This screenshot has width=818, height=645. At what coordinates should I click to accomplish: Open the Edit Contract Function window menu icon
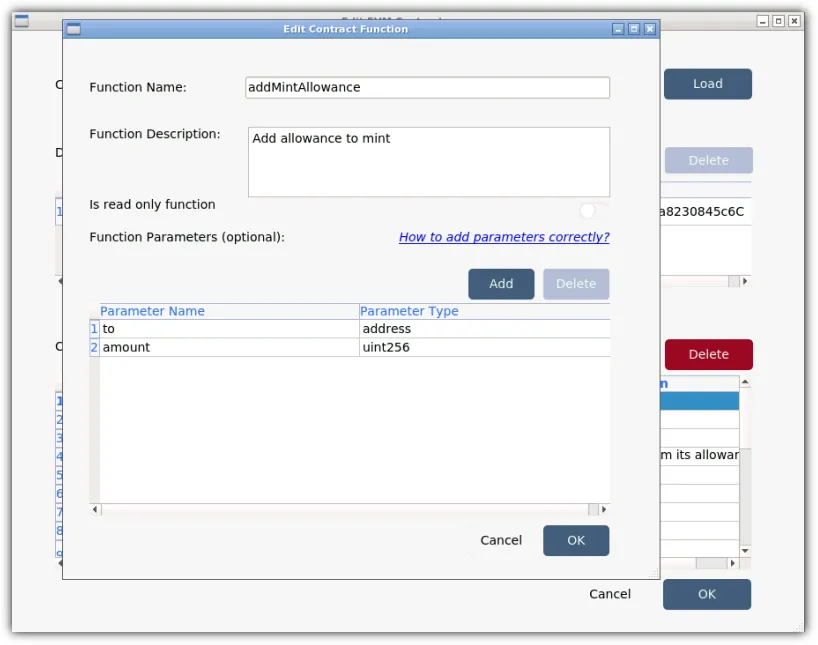tap(74, 29)
